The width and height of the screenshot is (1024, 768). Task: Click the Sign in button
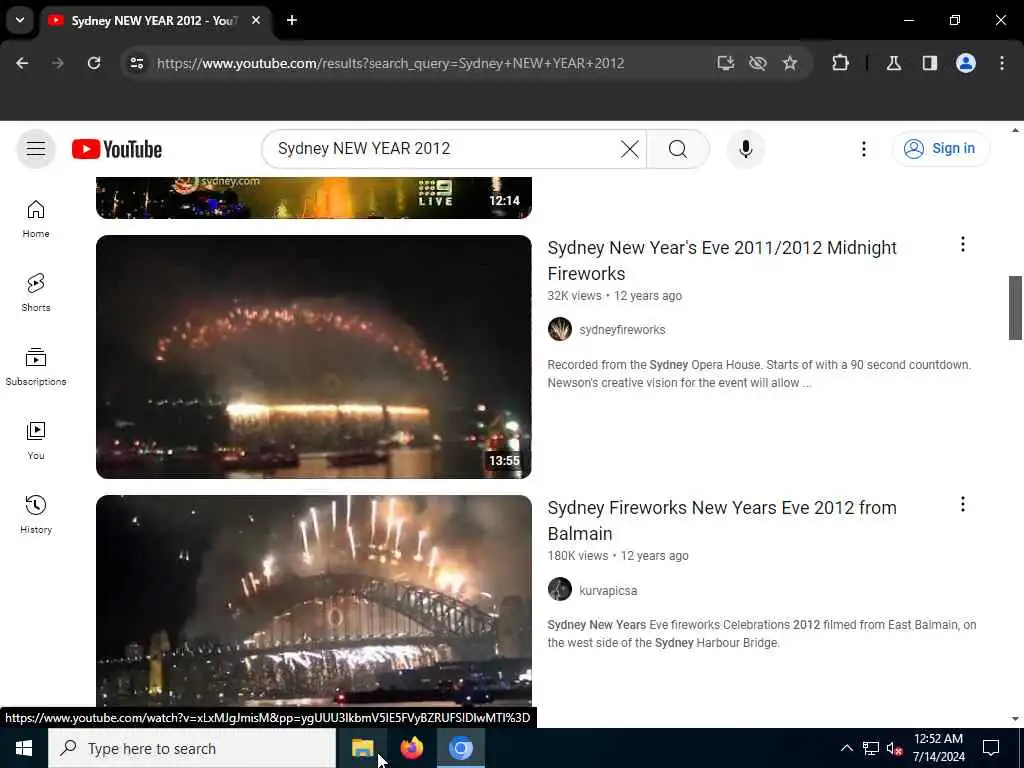point(940,149)
